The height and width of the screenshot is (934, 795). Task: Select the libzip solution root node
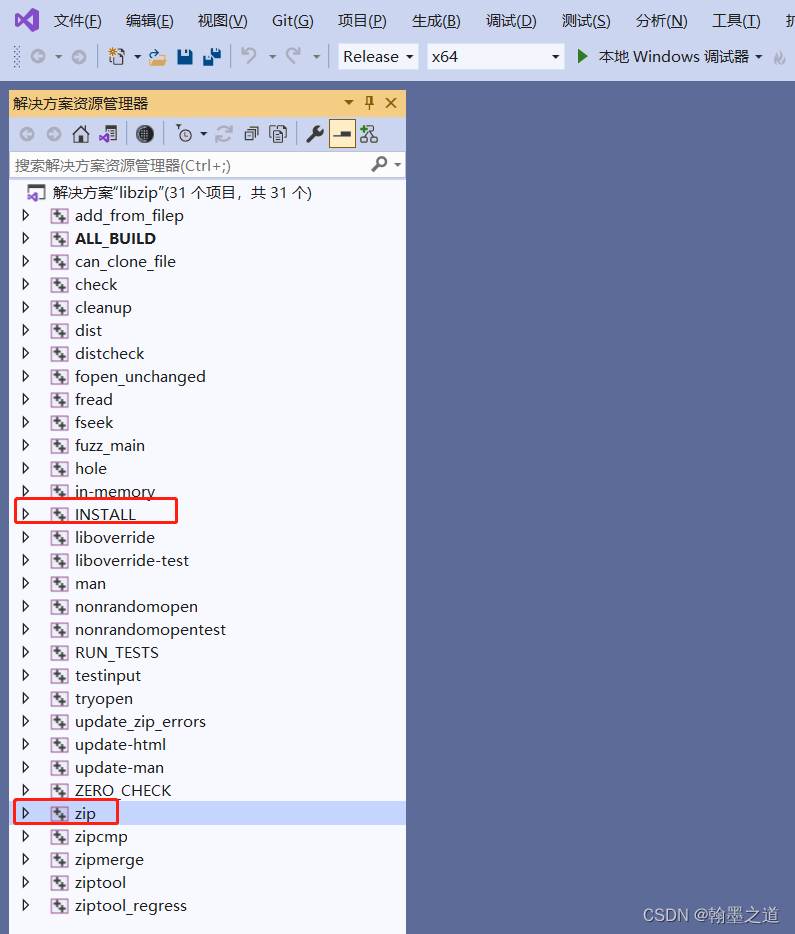click(x=182, y=192)
